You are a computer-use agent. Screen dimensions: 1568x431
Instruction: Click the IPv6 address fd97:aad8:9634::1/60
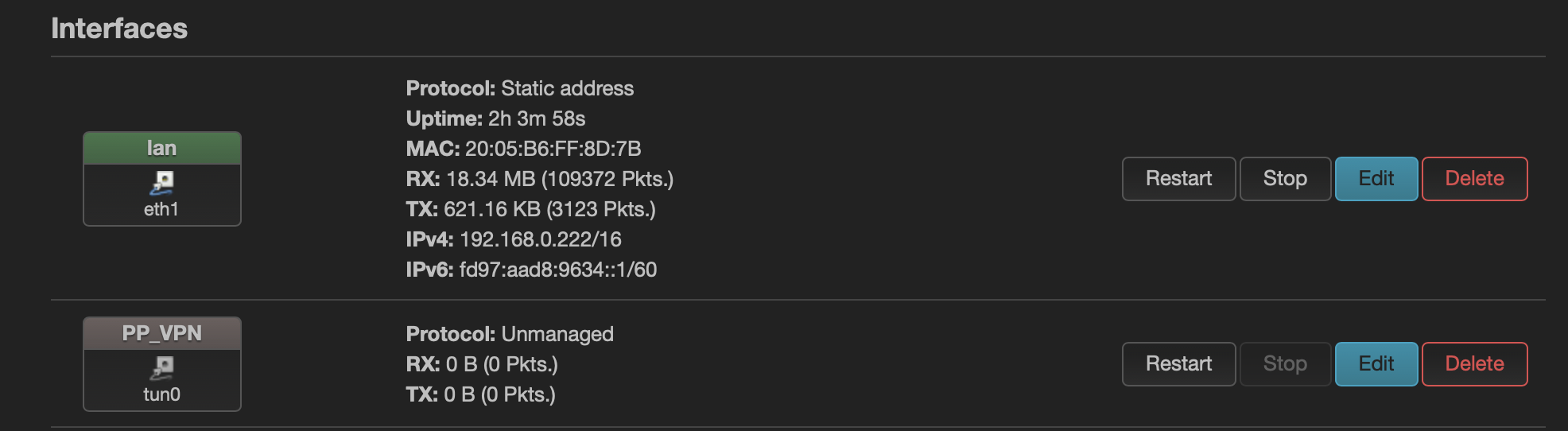pos(557,270)
